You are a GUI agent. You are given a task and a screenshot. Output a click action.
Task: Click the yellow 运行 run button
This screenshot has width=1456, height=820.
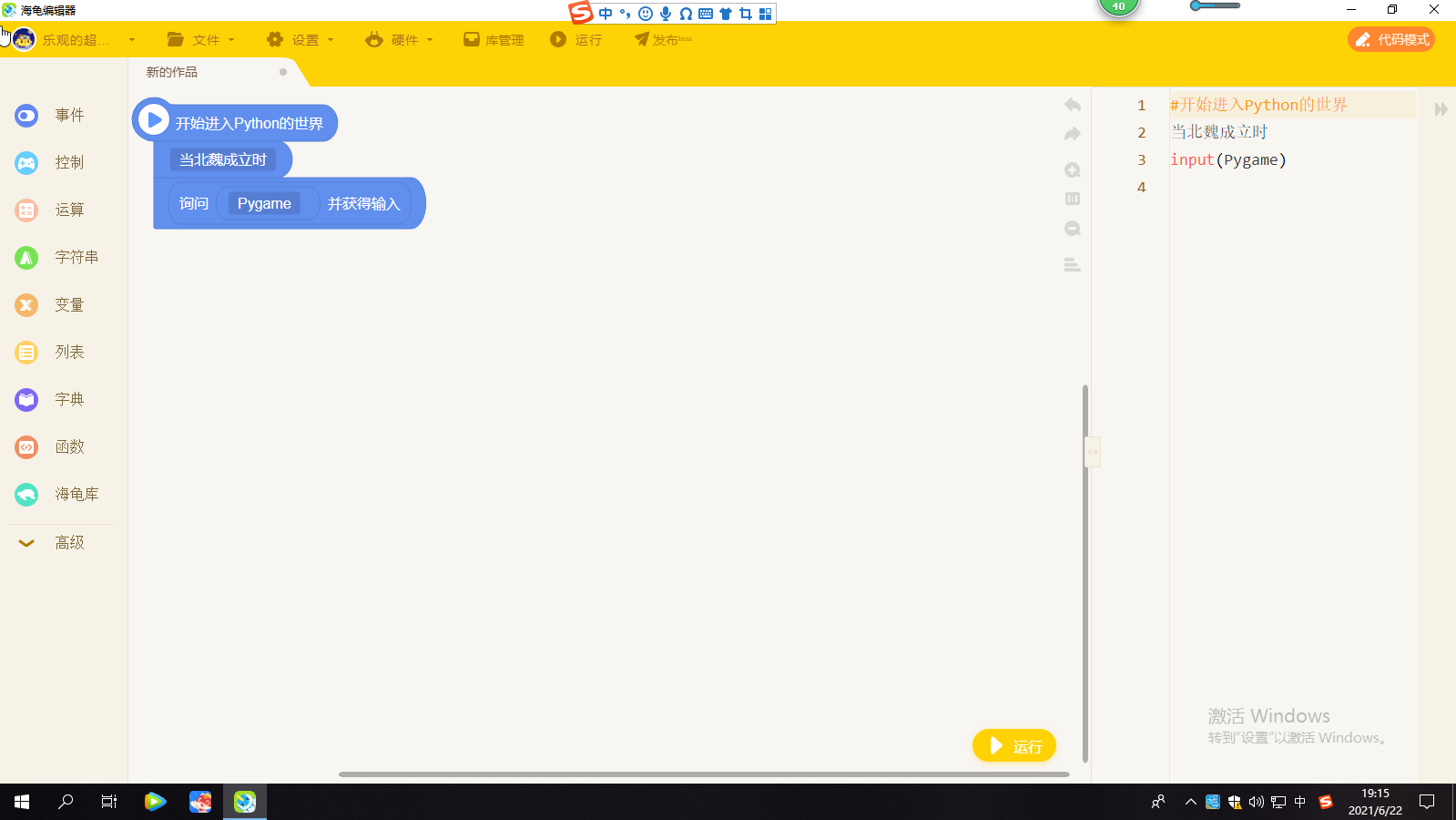[x=1014, y=746]
